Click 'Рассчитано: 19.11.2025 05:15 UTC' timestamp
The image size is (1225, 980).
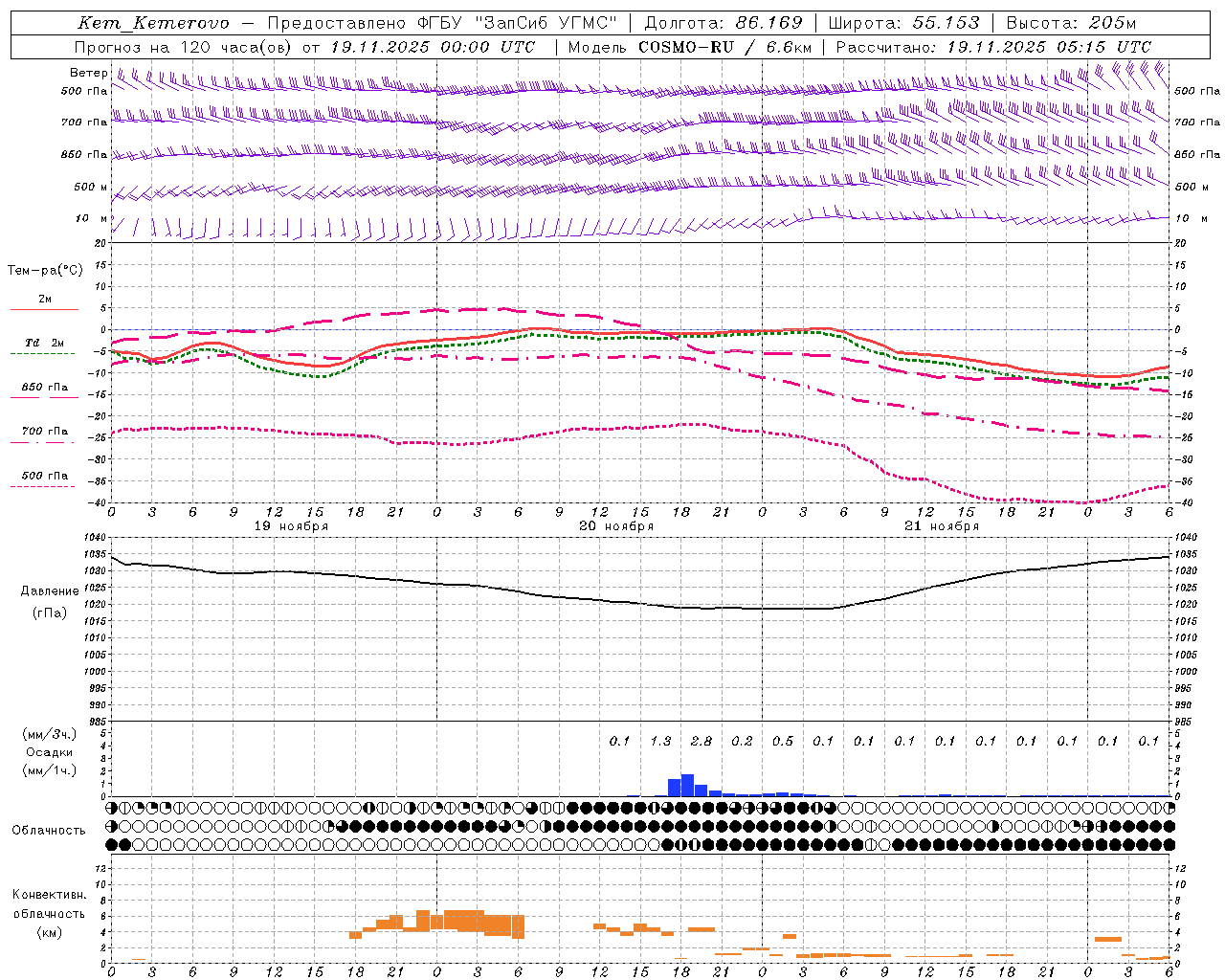pyautogui.click(x=993, y=47)
